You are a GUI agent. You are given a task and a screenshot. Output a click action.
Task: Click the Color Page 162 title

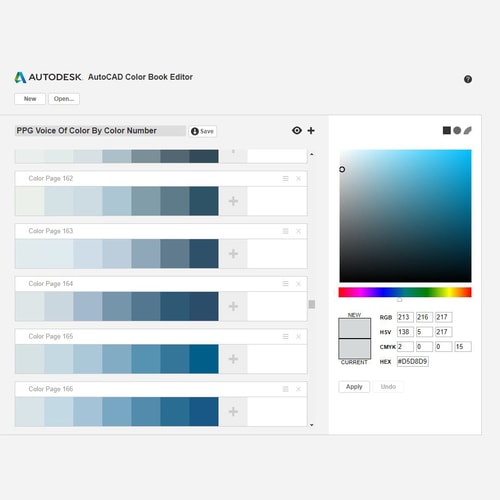tap(51, 178)
